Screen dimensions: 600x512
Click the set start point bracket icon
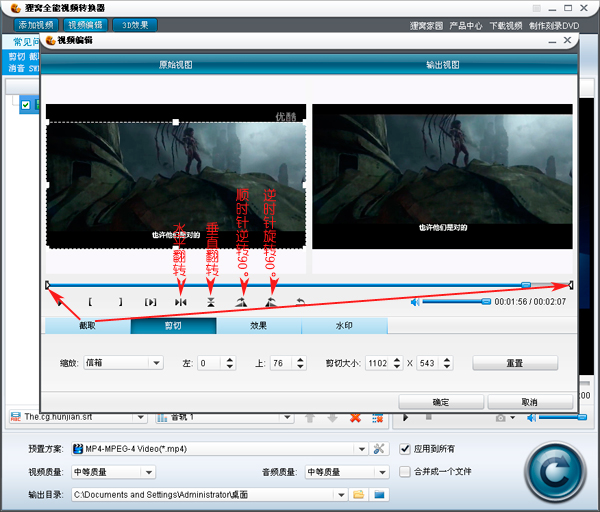[x=90, y=302]
